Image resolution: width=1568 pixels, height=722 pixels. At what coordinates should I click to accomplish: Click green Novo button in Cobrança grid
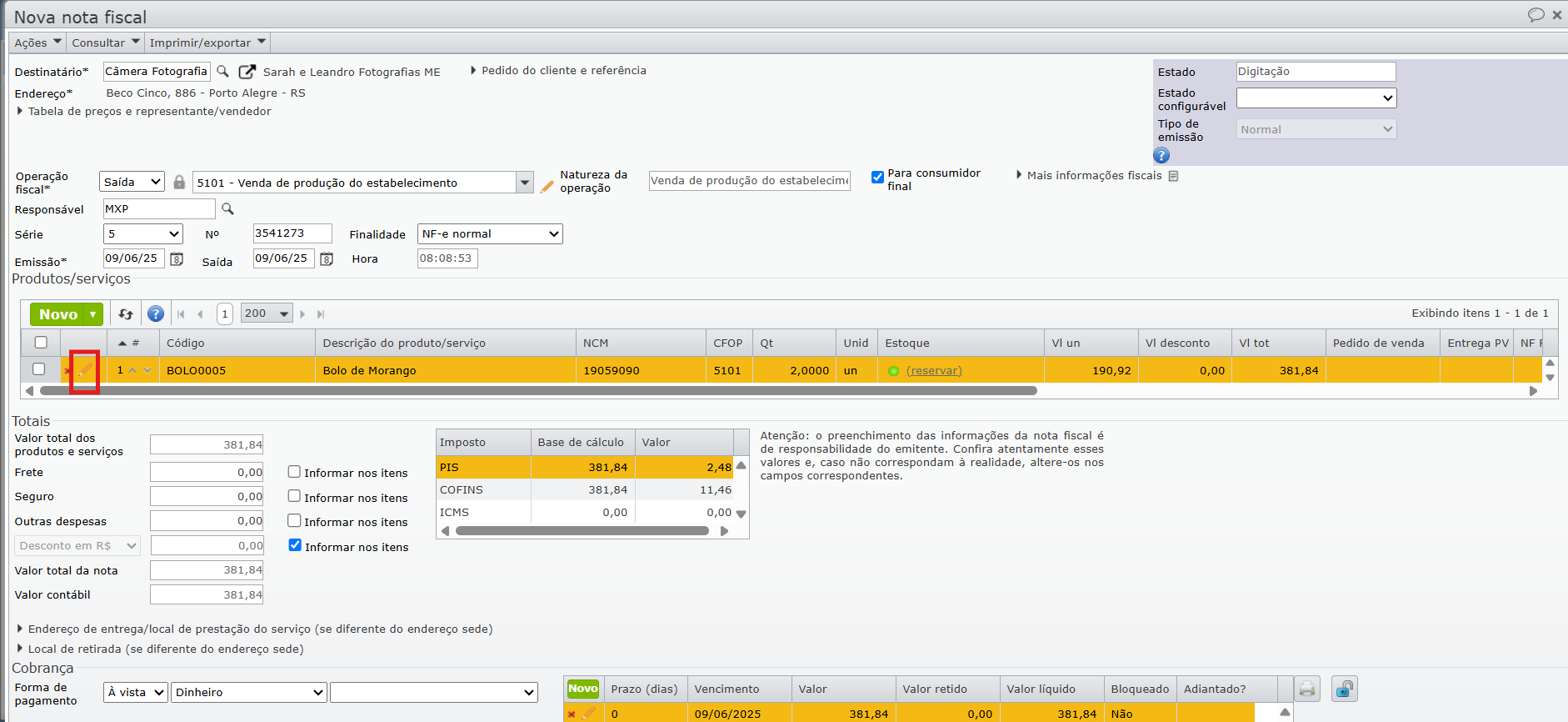tap(583, 689)
